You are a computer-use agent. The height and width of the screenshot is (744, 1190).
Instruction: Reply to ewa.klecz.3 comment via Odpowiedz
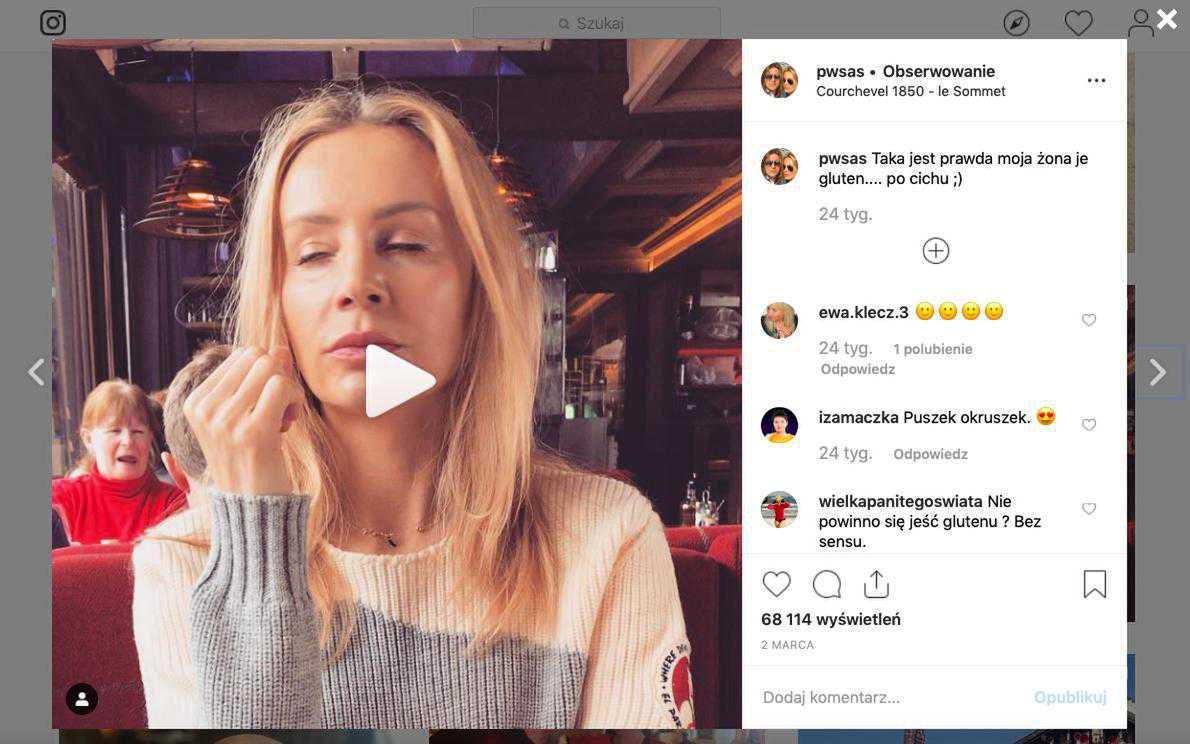(x=858, y=369)
